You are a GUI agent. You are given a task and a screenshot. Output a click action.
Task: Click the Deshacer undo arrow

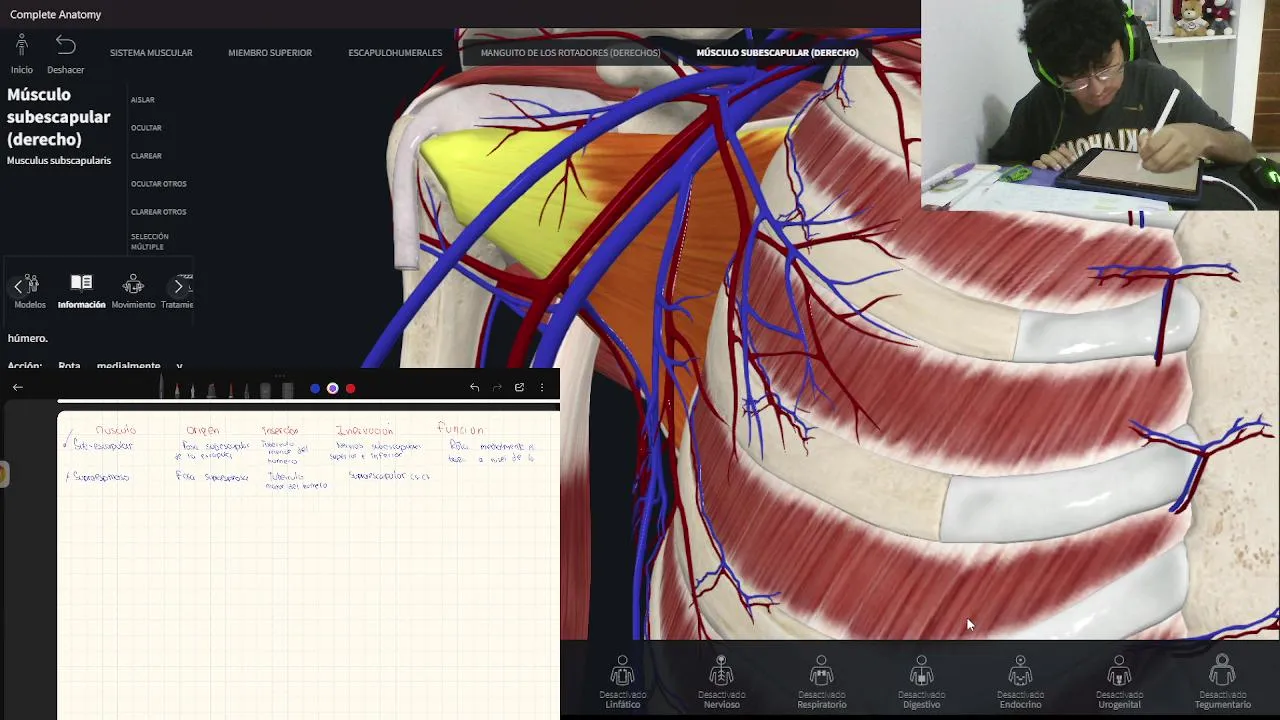point(66,45)
